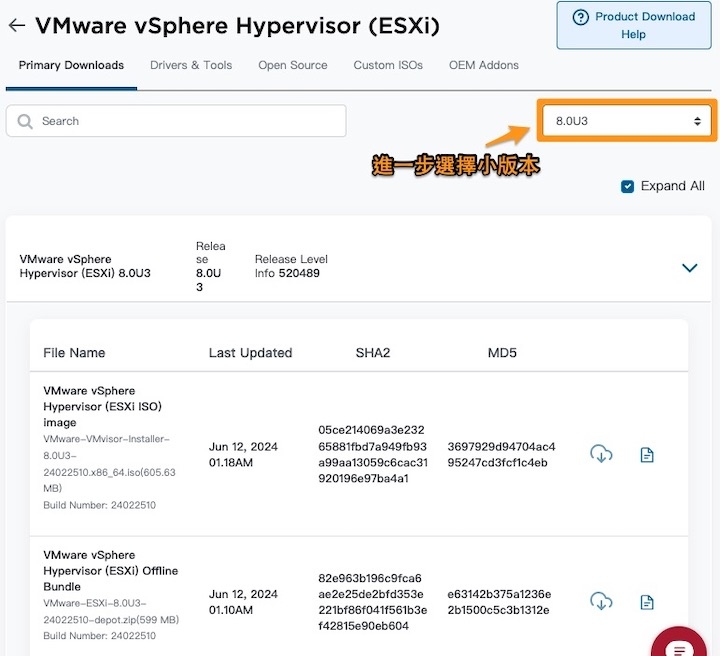Image resolution: width=720 pixels, height=656 pixels.
Task: View document icon for Offline Bundle
Action: [647, 602]
